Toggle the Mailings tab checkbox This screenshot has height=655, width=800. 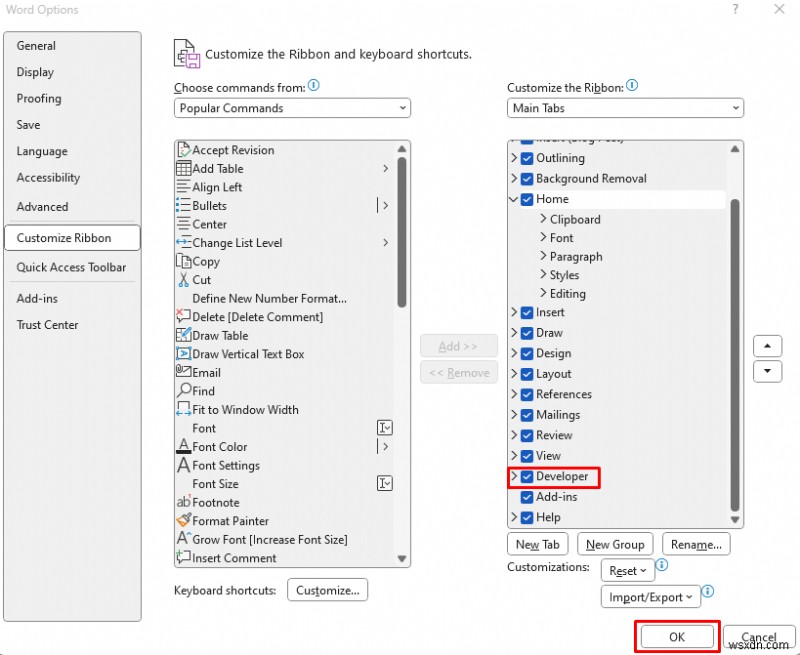click(527, 415)
